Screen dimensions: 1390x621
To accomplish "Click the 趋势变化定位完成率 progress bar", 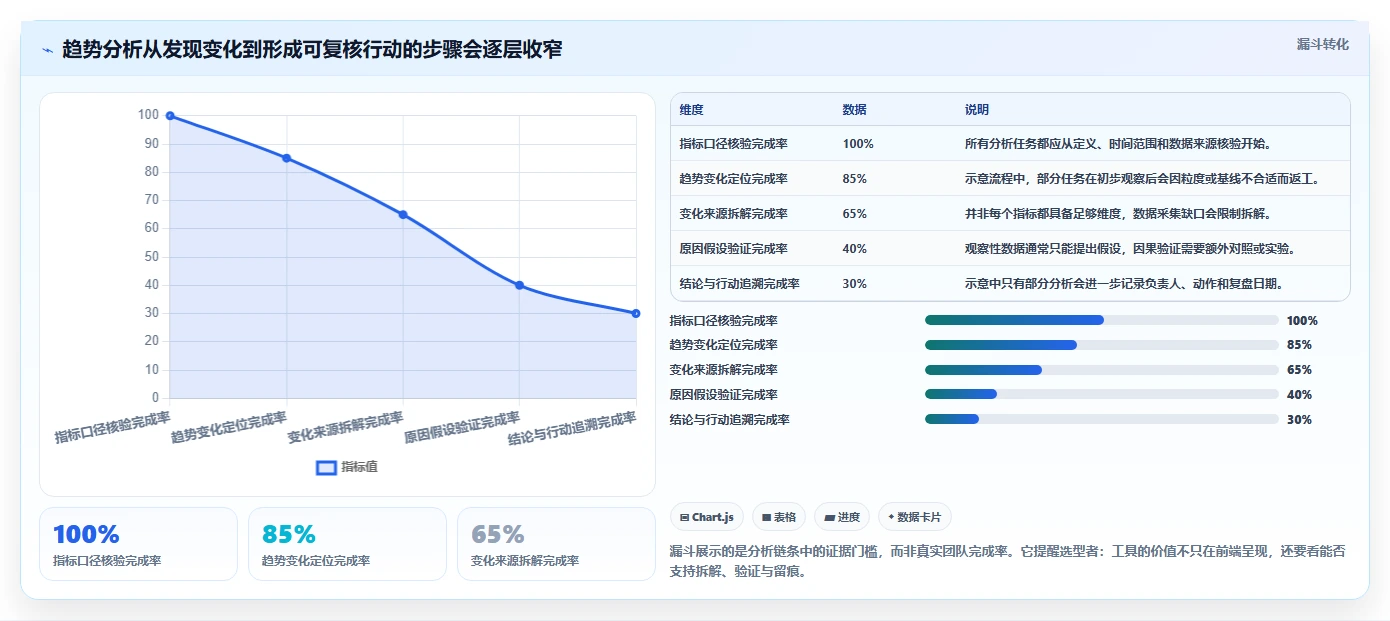I will 1102,345.
